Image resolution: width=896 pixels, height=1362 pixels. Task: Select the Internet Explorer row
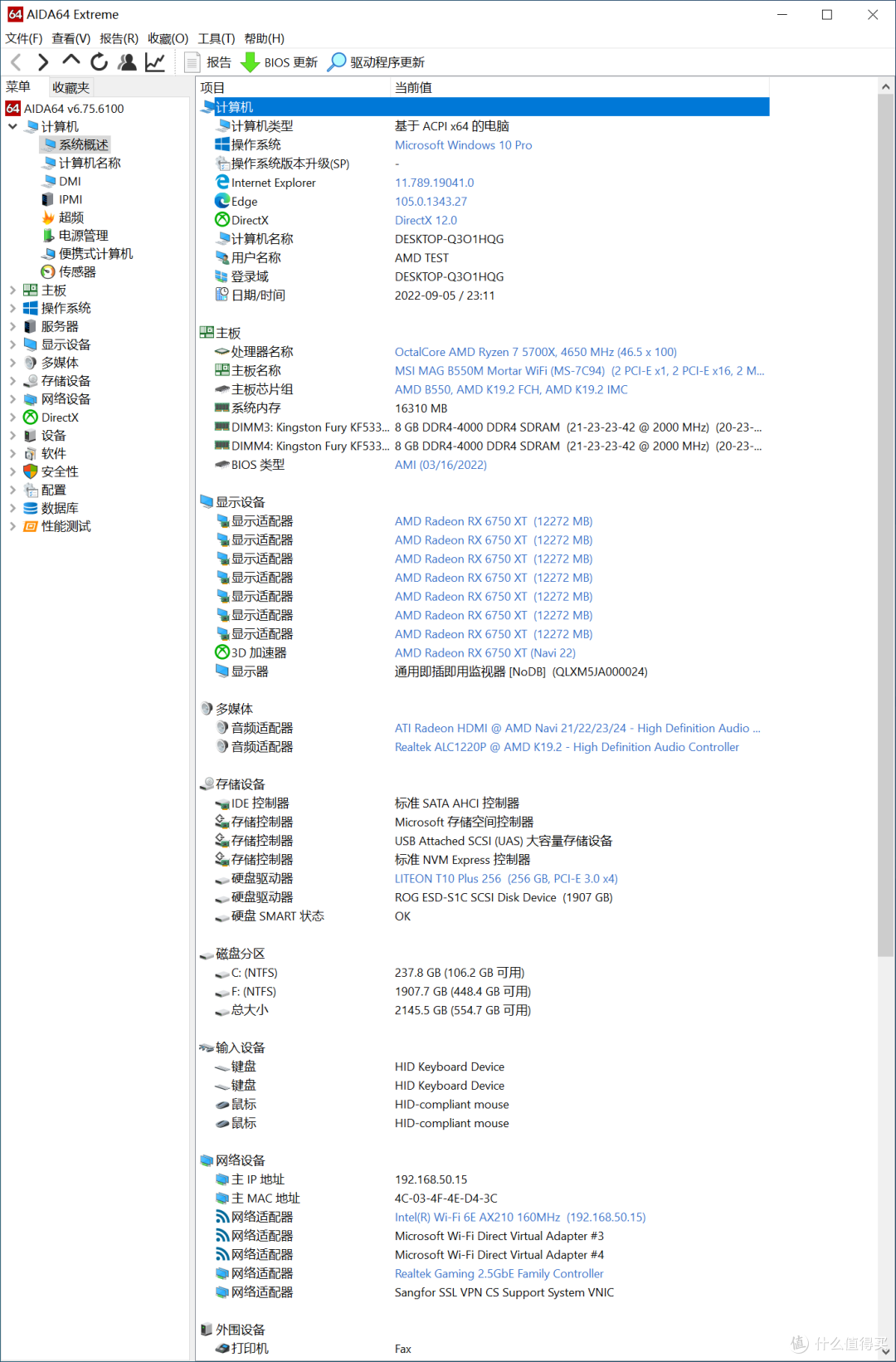point(484,183)
